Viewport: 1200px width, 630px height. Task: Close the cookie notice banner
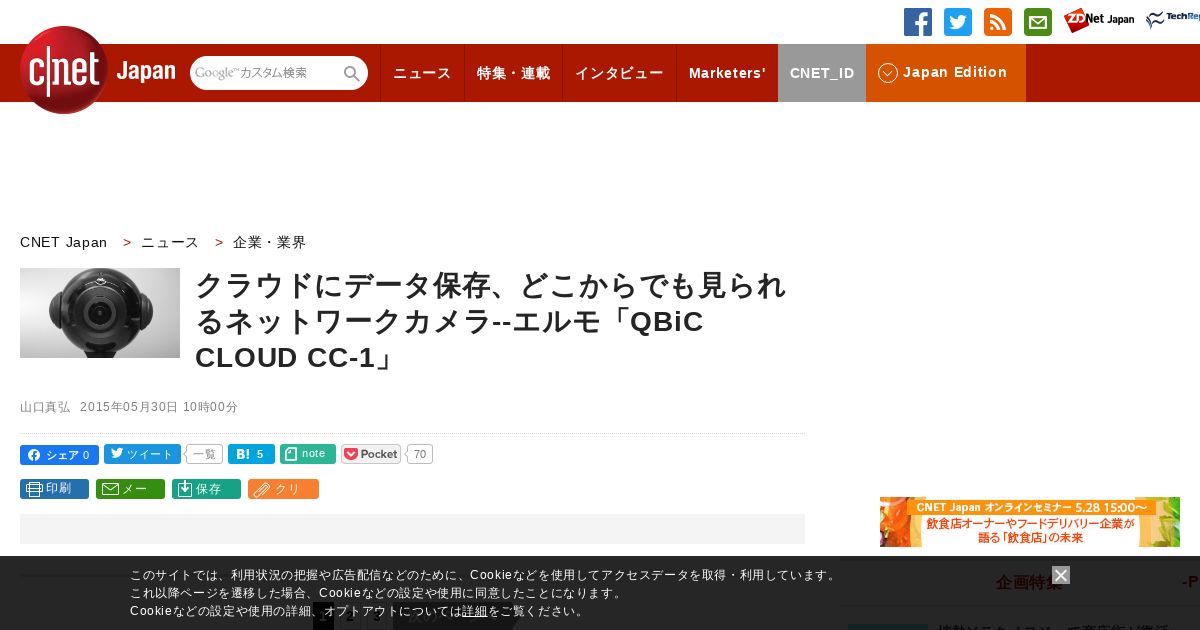click(x=1061, y=575)
